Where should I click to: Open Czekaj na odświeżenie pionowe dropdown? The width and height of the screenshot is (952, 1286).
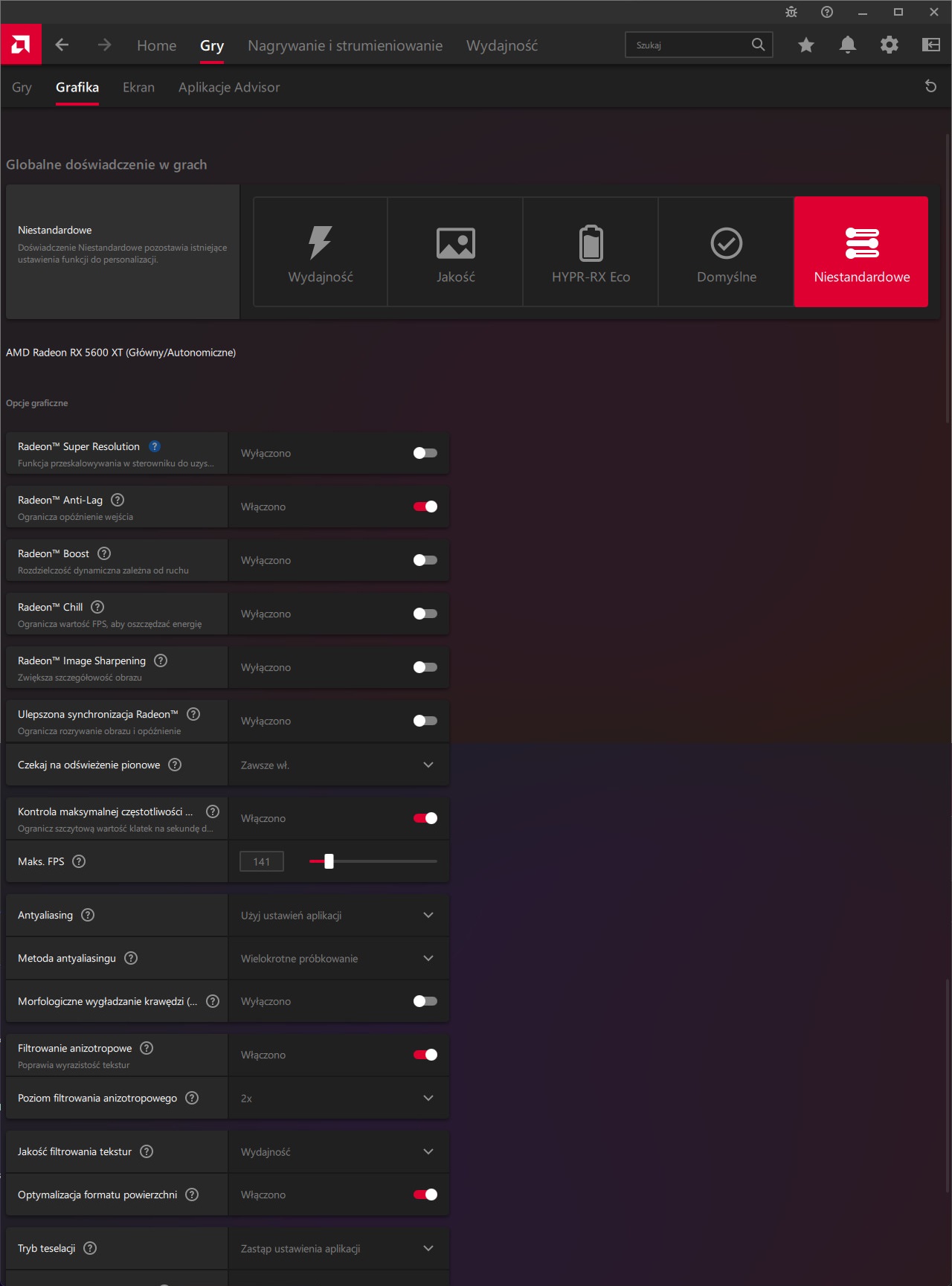pos(338,765)
